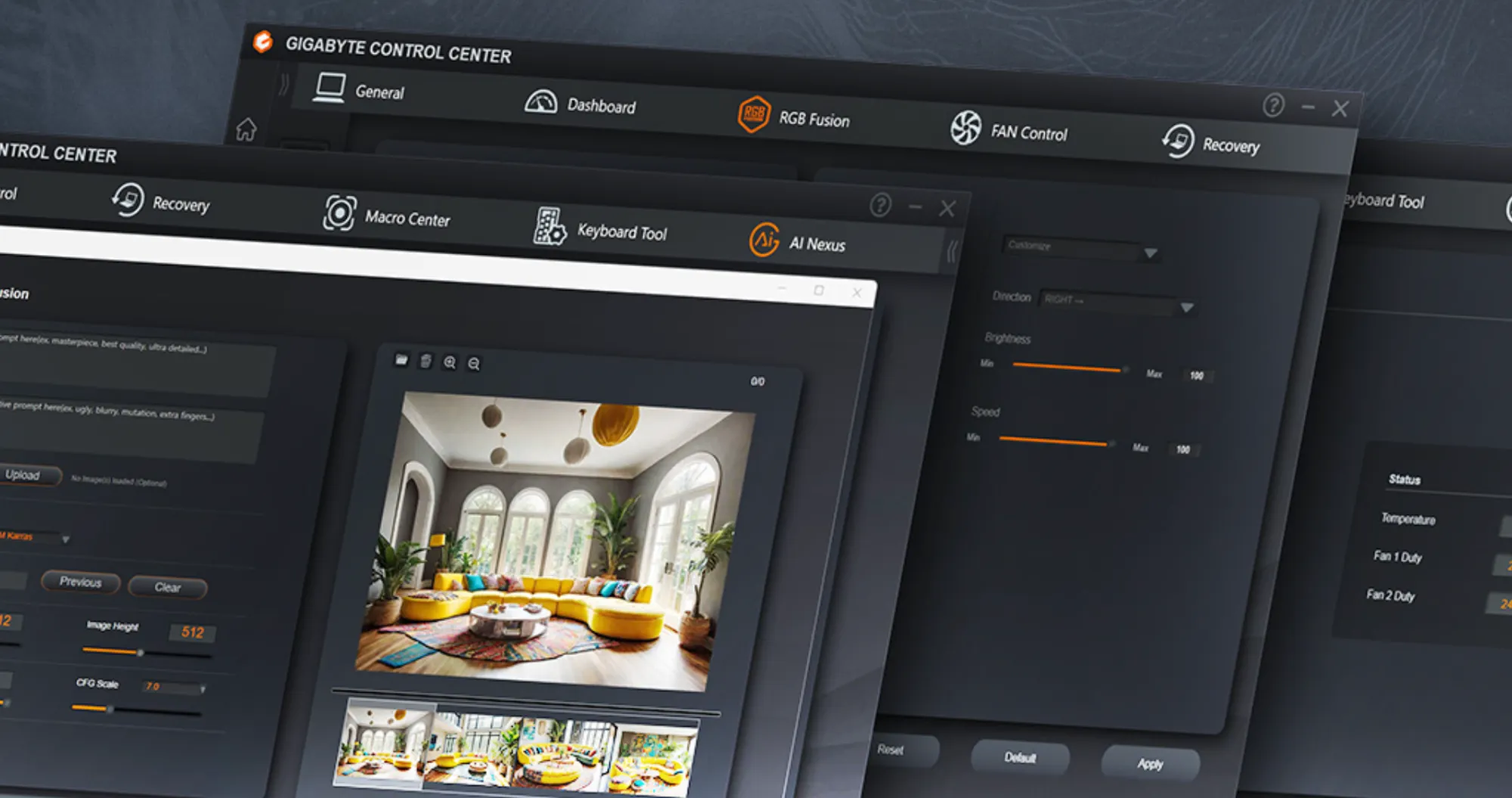
Task: Open folder icon above the image preview
Action: tap(401, 359)
